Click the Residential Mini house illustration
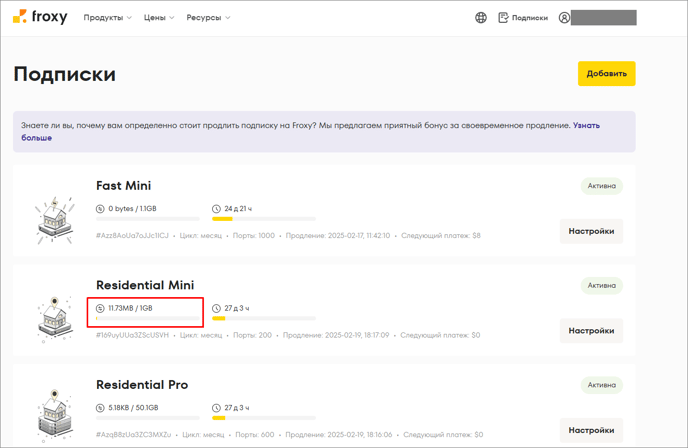Screen dimensions: 688x448 (55, 320)
